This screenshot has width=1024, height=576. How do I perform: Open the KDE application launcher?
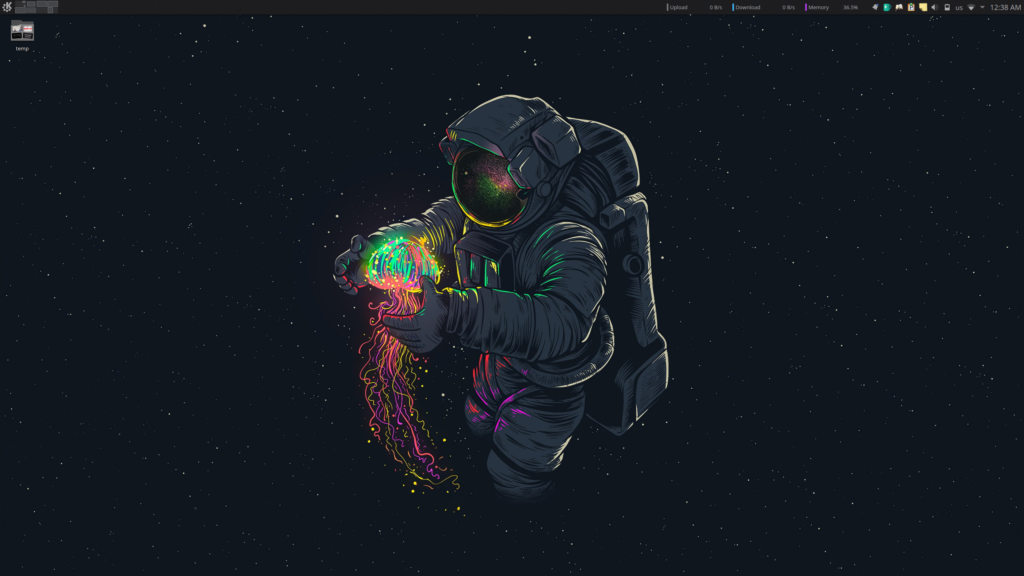[7, 7]
